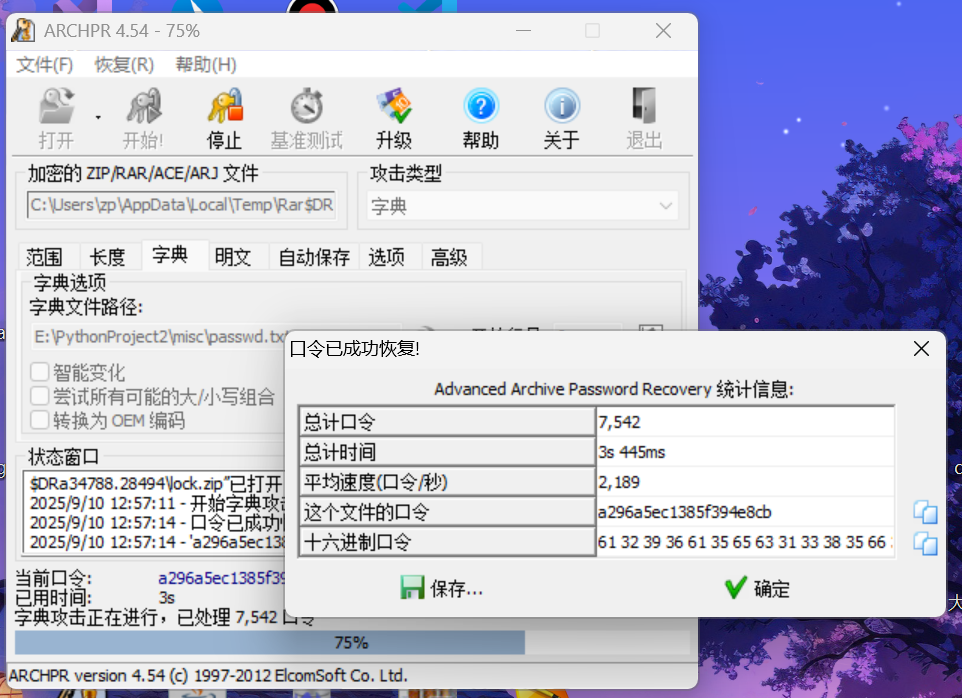This screenshot has width=962, height=698.
Task: Click value 3s 445ms in 总计时间 row
Action: tap(745, 452)
